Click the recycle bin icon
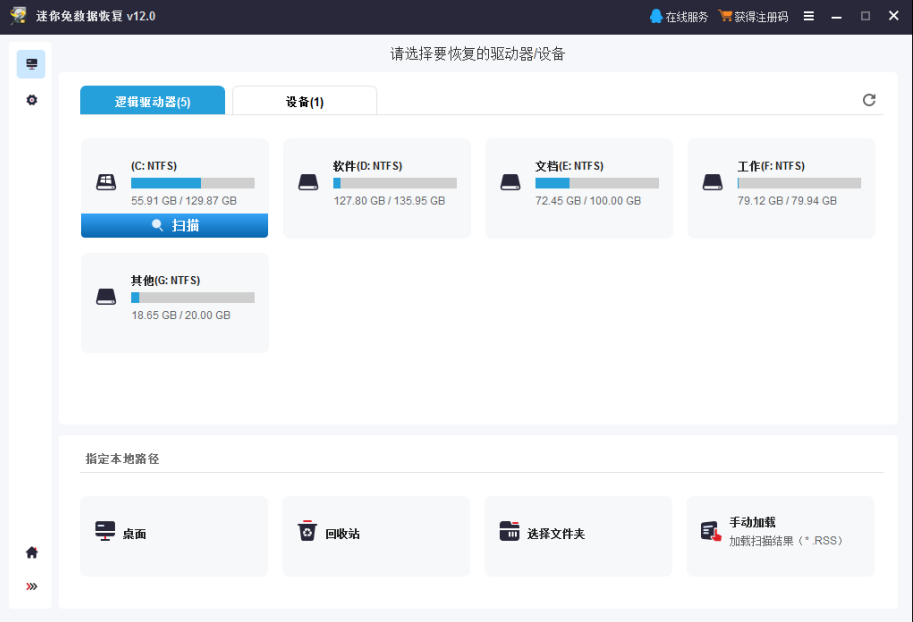Image resolution: width=913 pixels, height=622 pixels. (x=307, y=531)
